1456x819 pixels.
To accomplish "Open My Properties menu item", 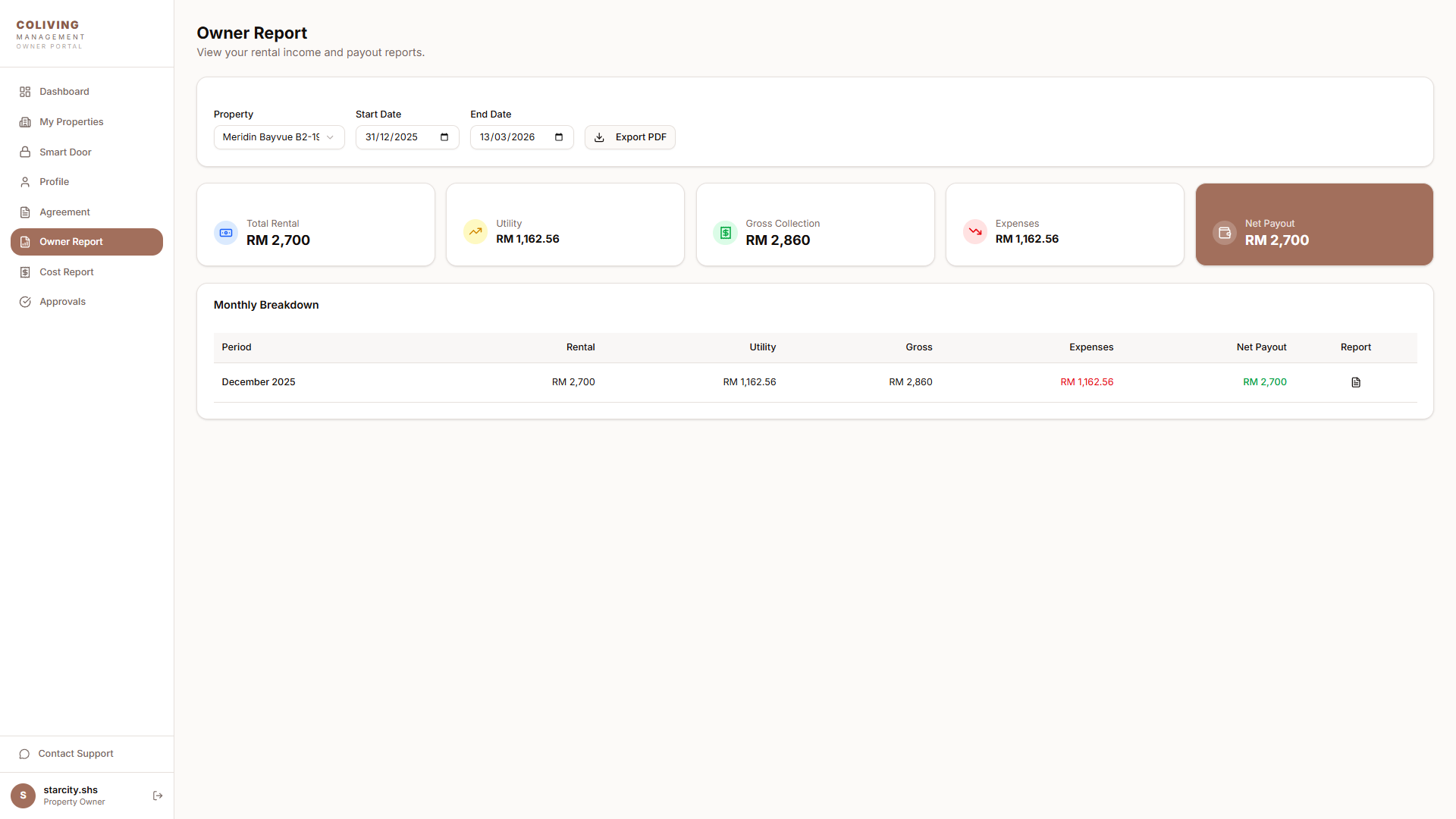I will pyautogui.click(x=71, y=122).
